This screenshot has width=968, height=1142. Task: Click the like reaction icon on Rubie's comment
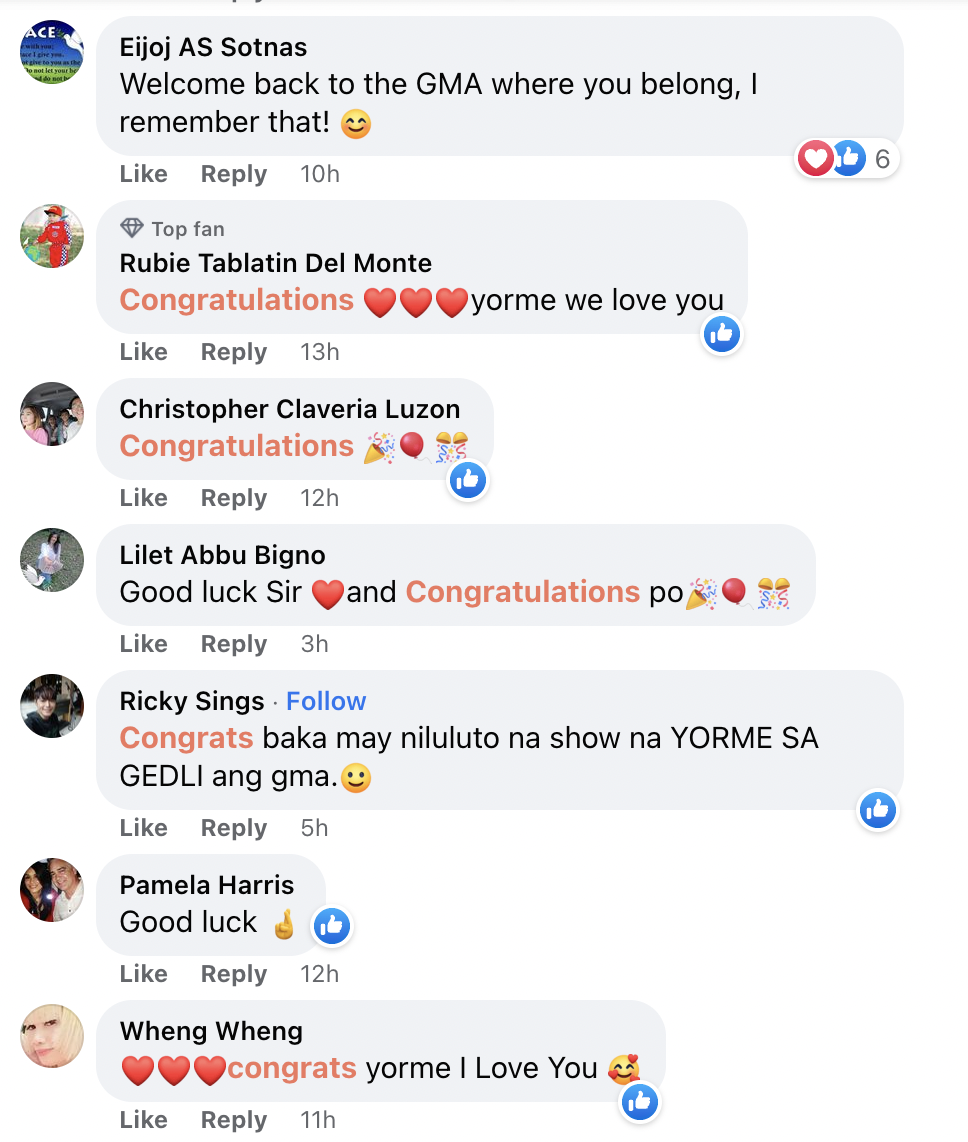(722, 334)
